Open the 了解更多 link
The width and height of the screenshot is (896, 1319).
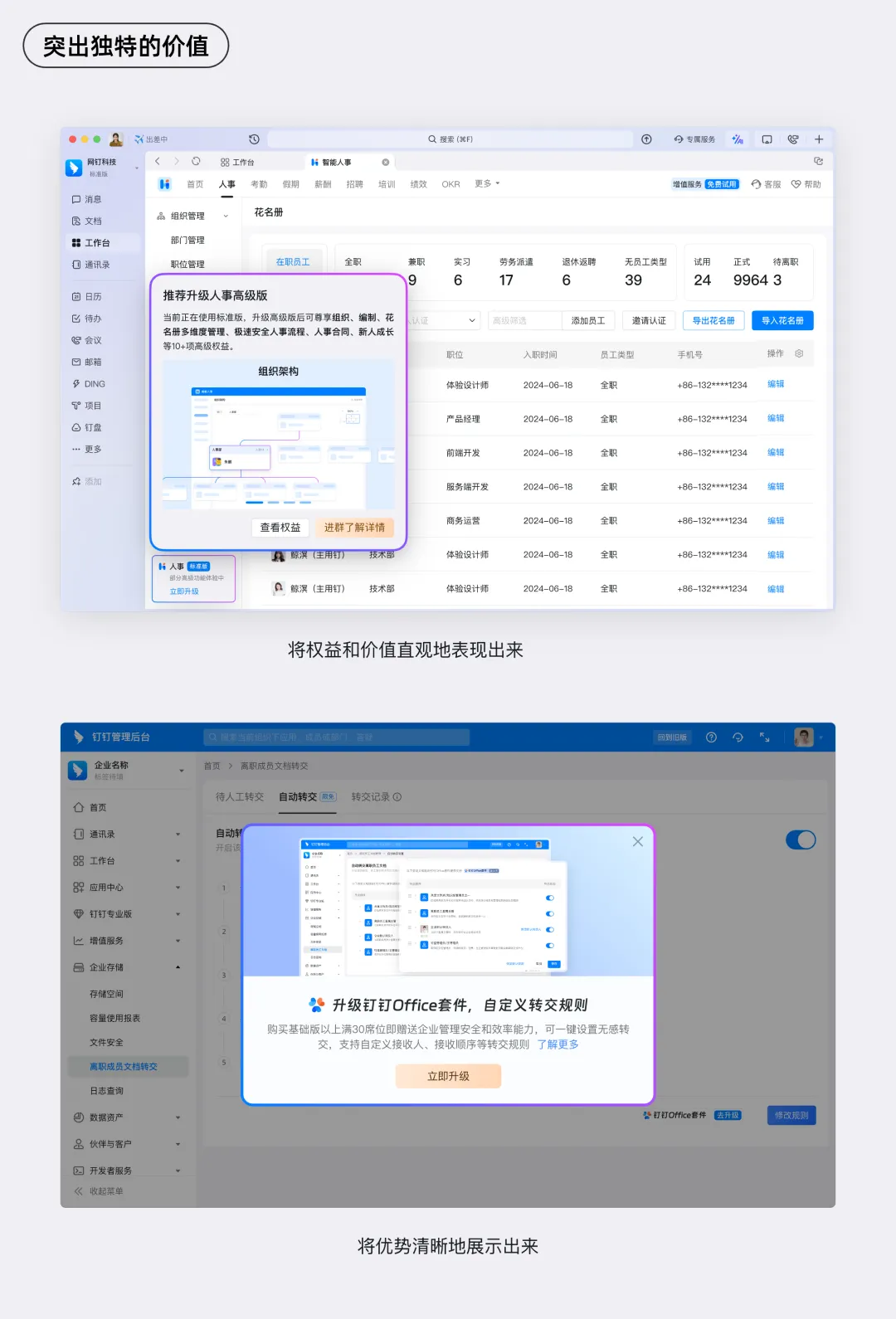click(558, 1044)
